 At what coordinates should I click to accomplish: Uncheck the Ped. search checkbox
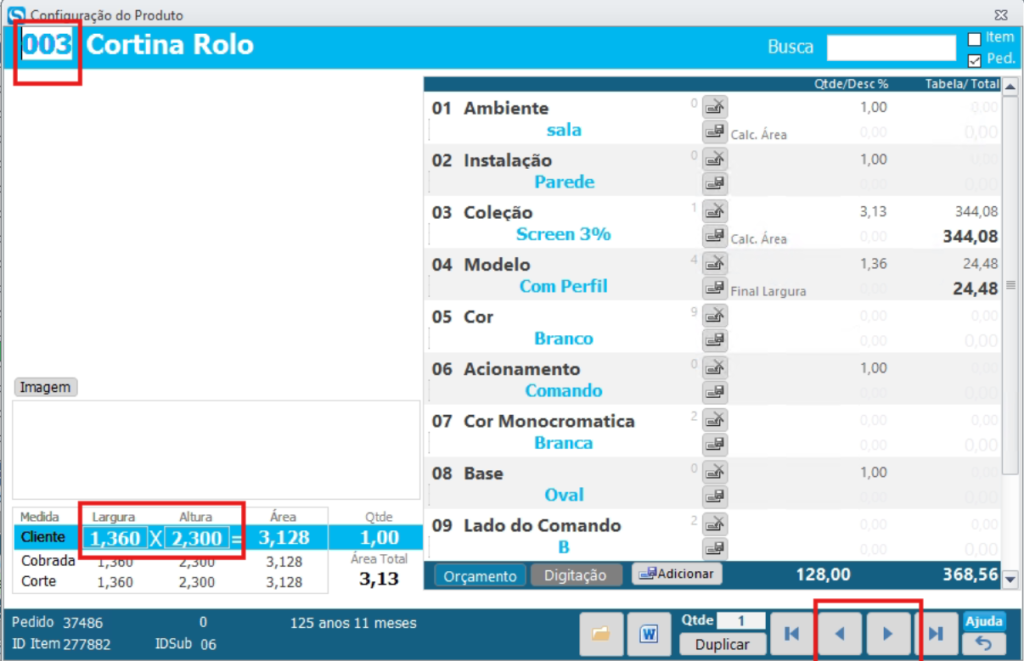974,60
